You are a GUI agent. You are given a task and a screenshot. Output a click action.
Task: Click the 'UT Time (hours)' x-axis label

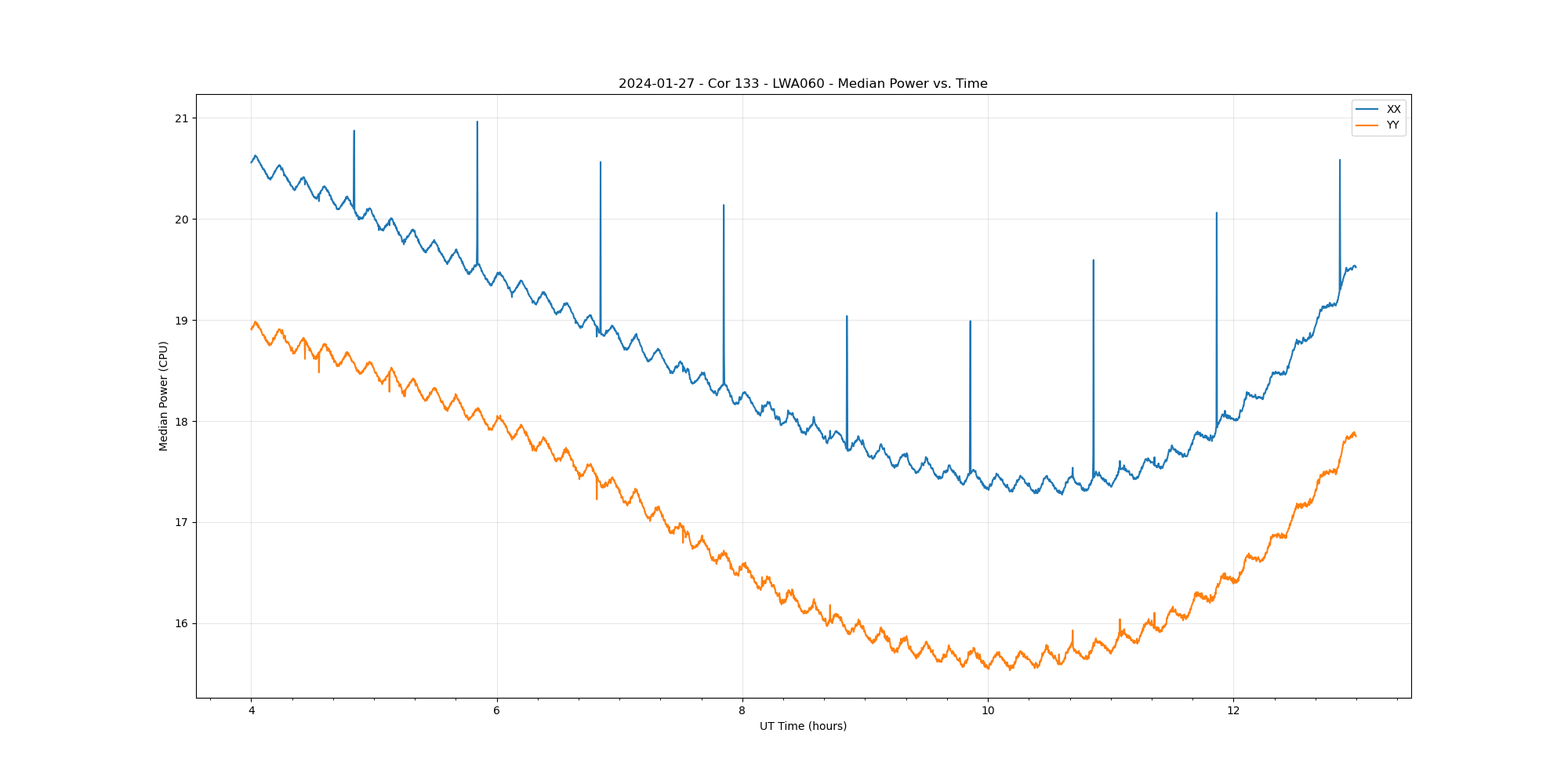[803, 727]
